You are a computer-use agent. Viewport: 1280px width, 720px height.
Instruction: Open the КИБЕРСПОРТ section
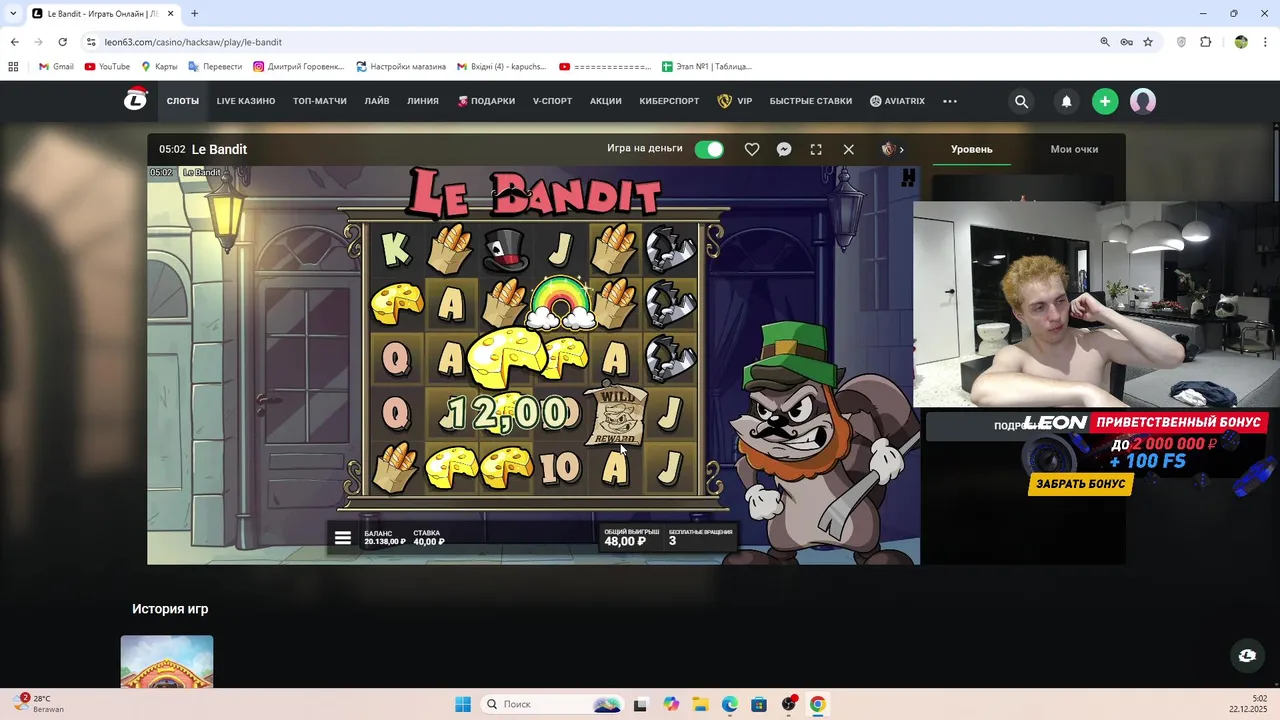coord(670,101)
